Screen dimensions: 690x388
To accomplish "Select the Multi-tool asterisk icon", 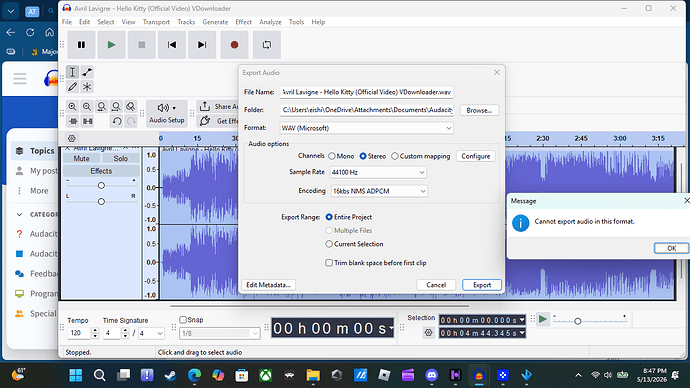I will point(87,87).
